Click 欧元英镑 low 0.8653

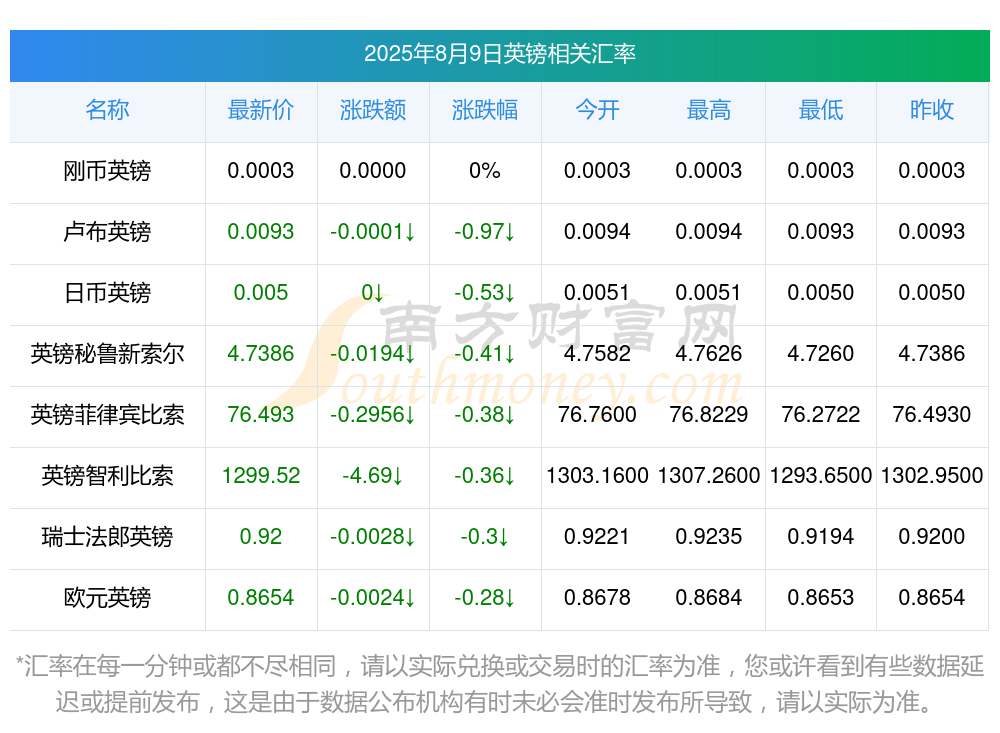pyautogui.click(x=821, y=598)
